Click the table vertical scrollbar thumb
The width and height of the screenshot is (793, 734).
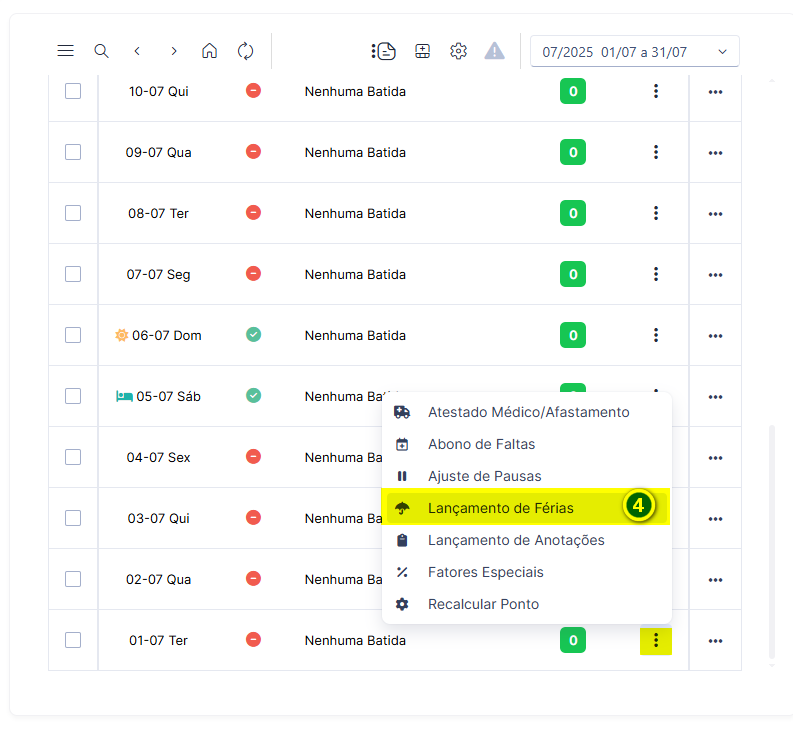[772, 541]
